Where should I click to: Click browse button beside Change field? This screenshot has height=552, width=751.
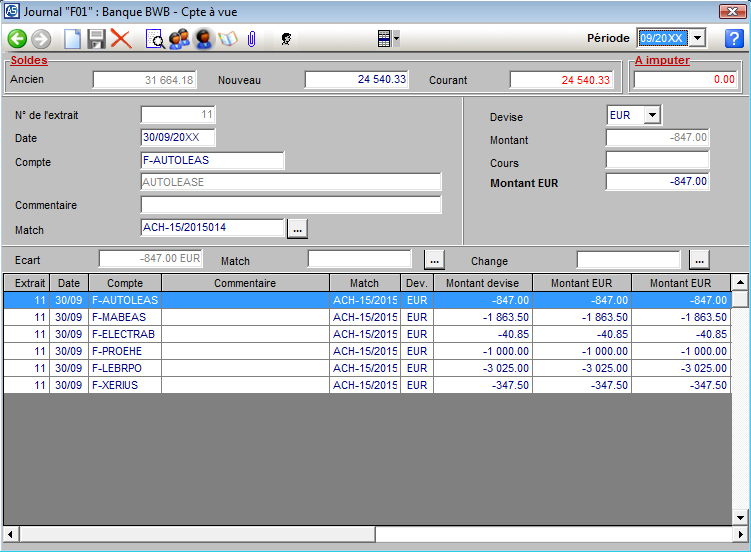(699, 260)
